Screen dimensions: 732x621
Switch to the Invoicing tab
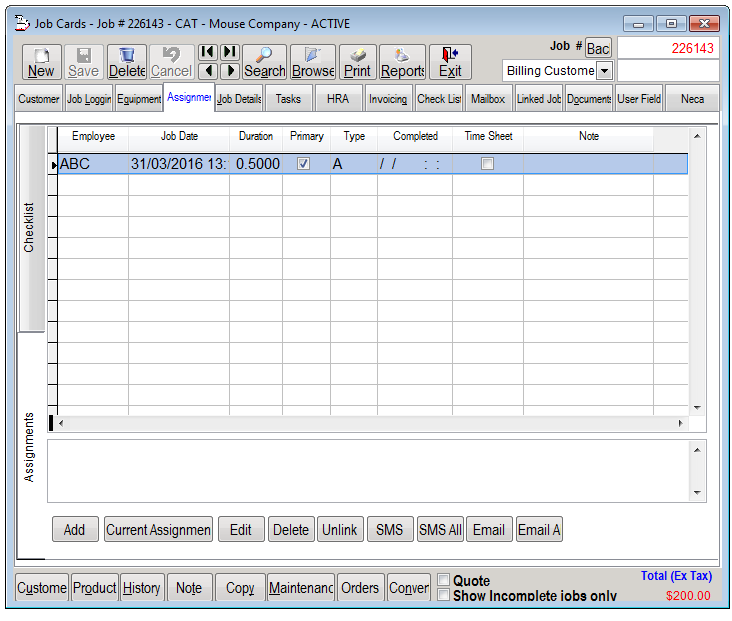(x=387, y=99)
